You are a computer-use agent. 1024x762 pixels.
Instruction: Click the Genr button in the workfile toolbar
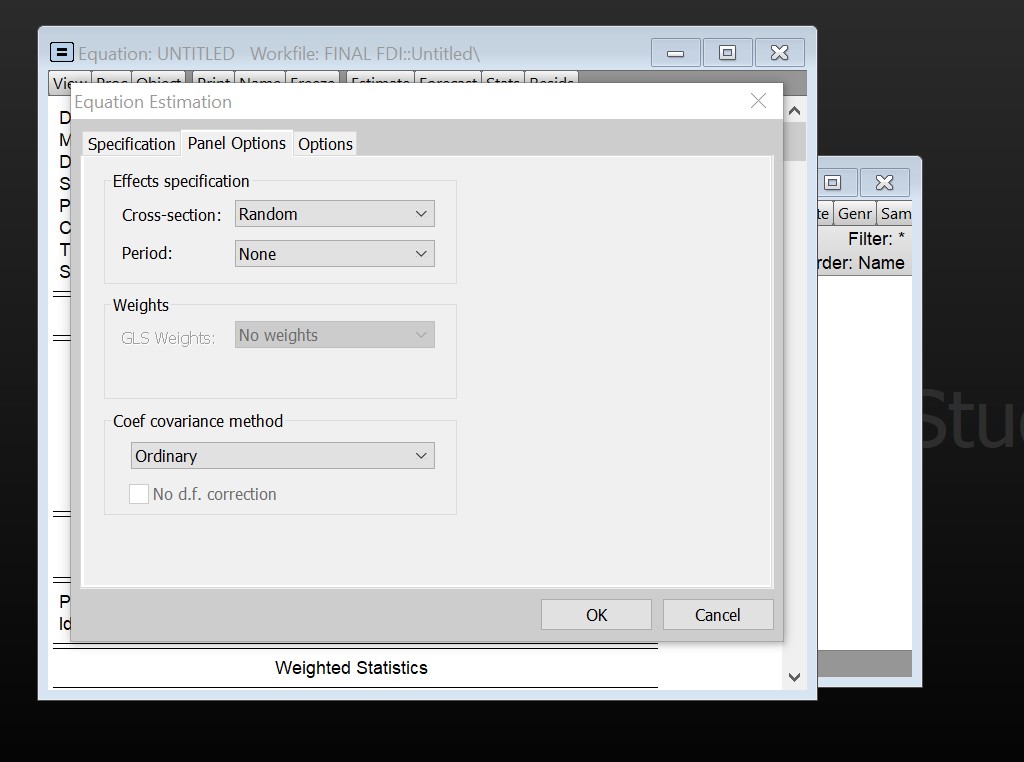(x=854, y=214)
